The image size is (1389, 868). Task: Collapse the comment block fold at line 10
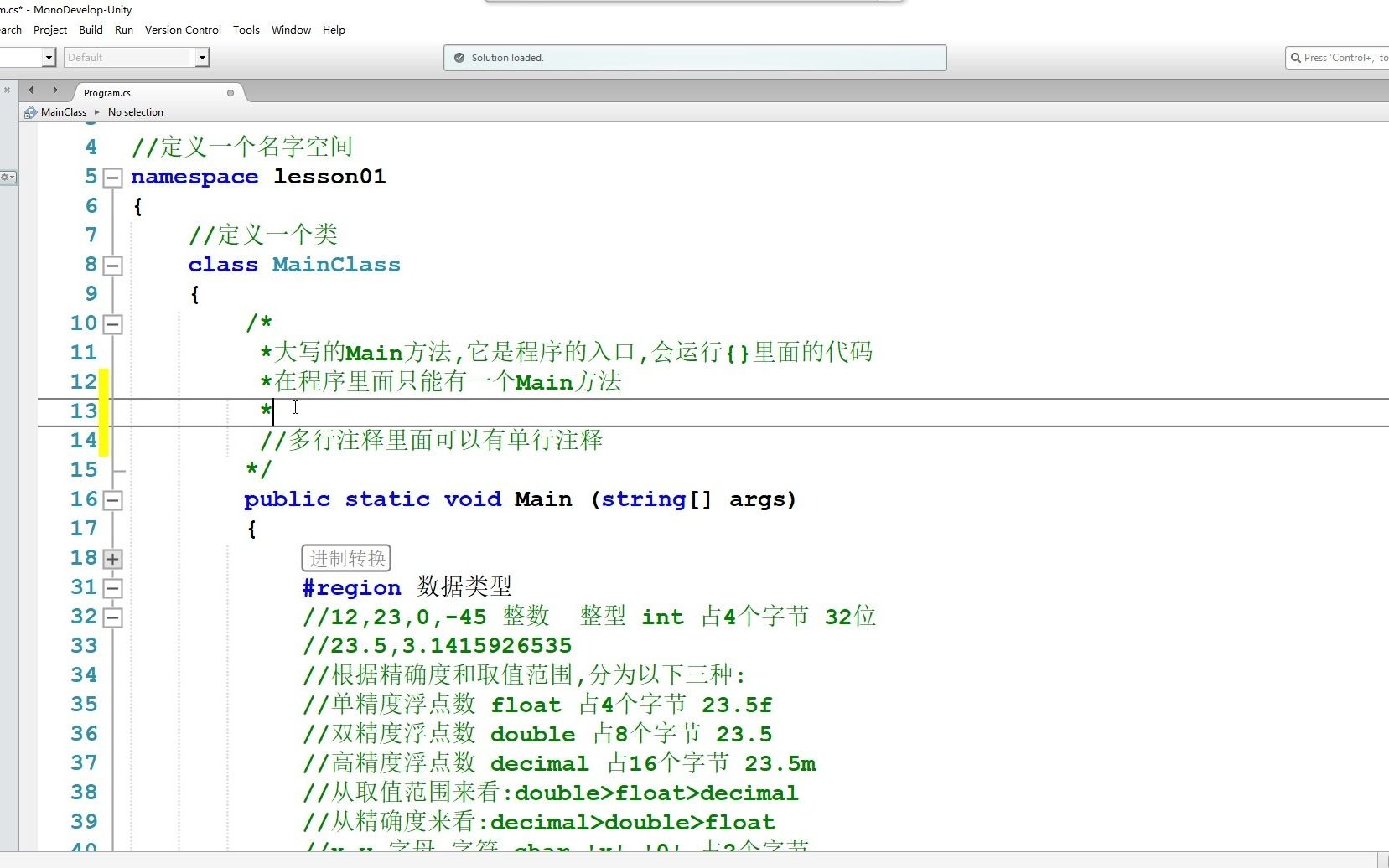[x=113, y=324]
